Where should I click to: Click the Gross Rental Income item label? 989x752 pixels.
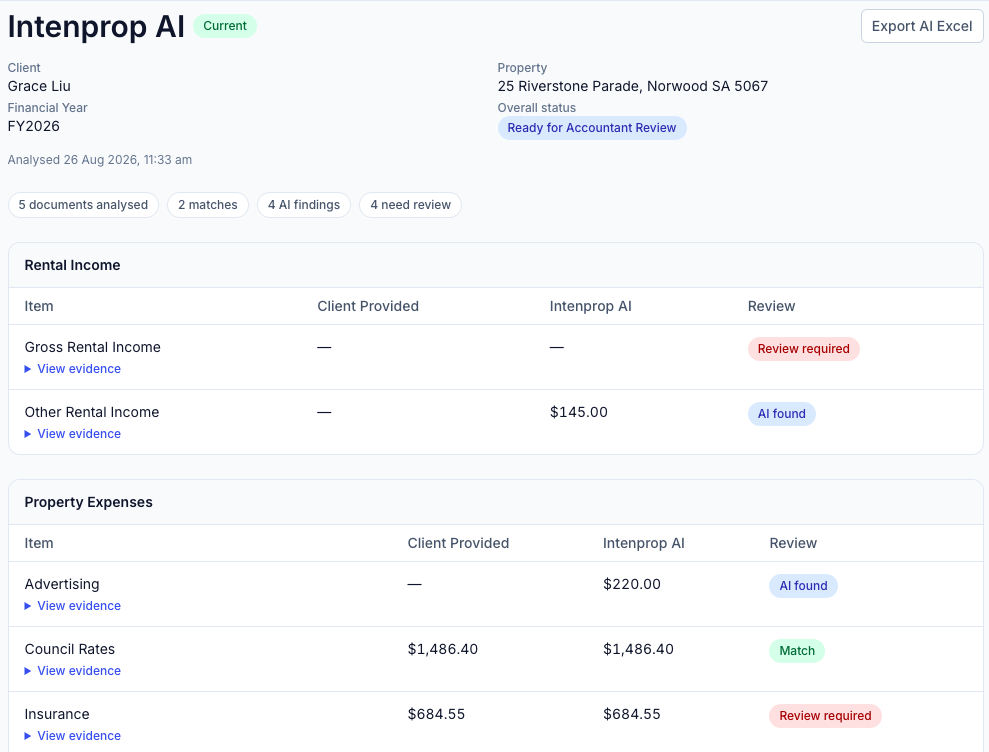93,348
